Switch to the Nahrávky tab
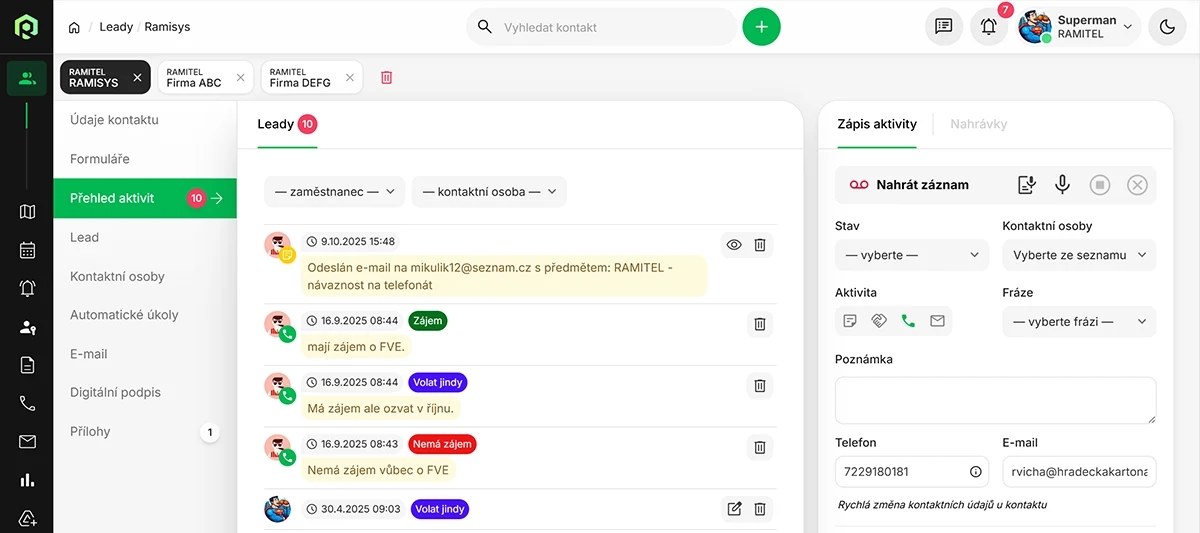 pyautogui.click(x=978, y=124)
